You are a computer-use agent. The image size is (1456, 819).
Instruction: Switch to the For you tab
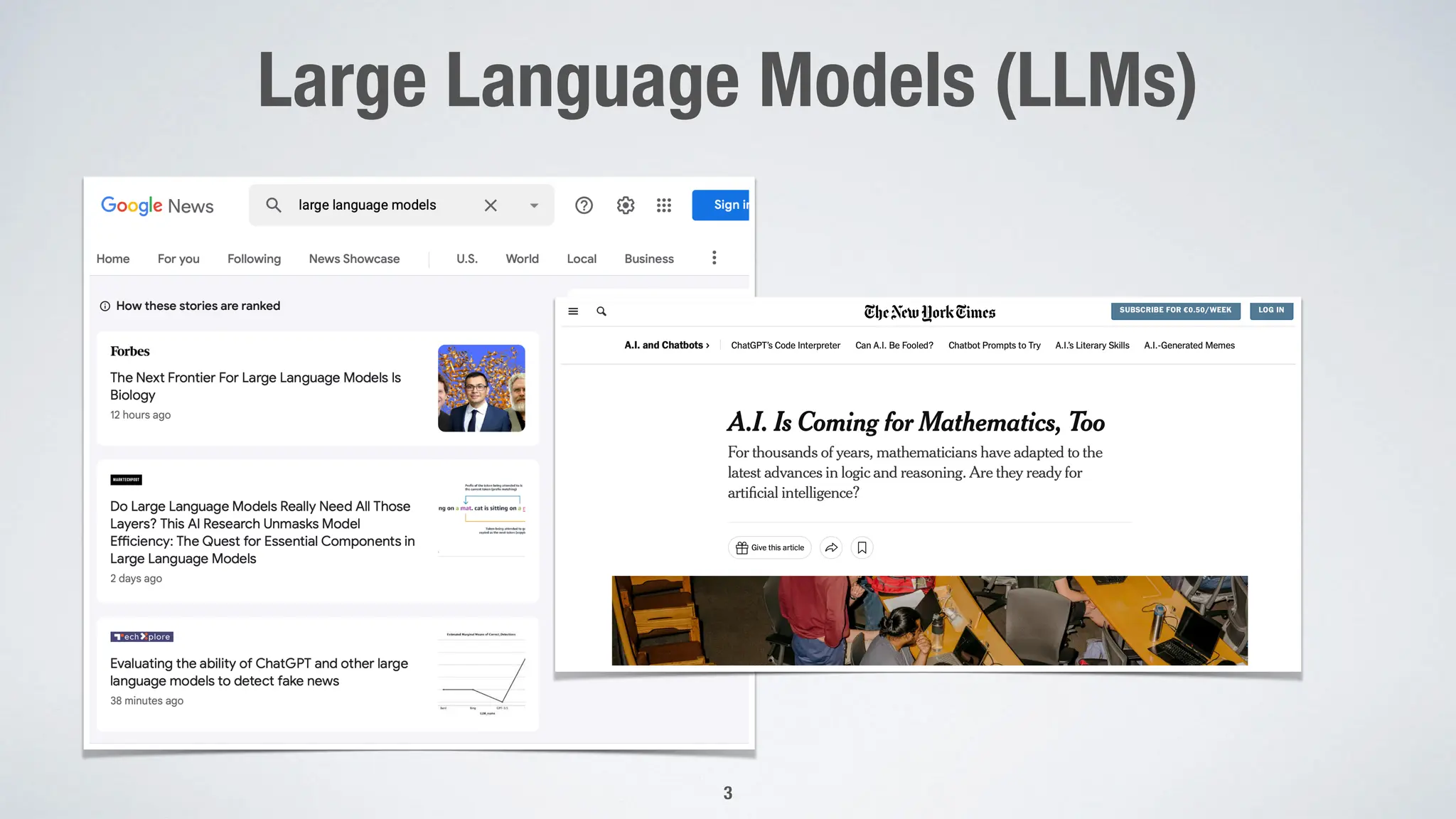tap(178, 259)
